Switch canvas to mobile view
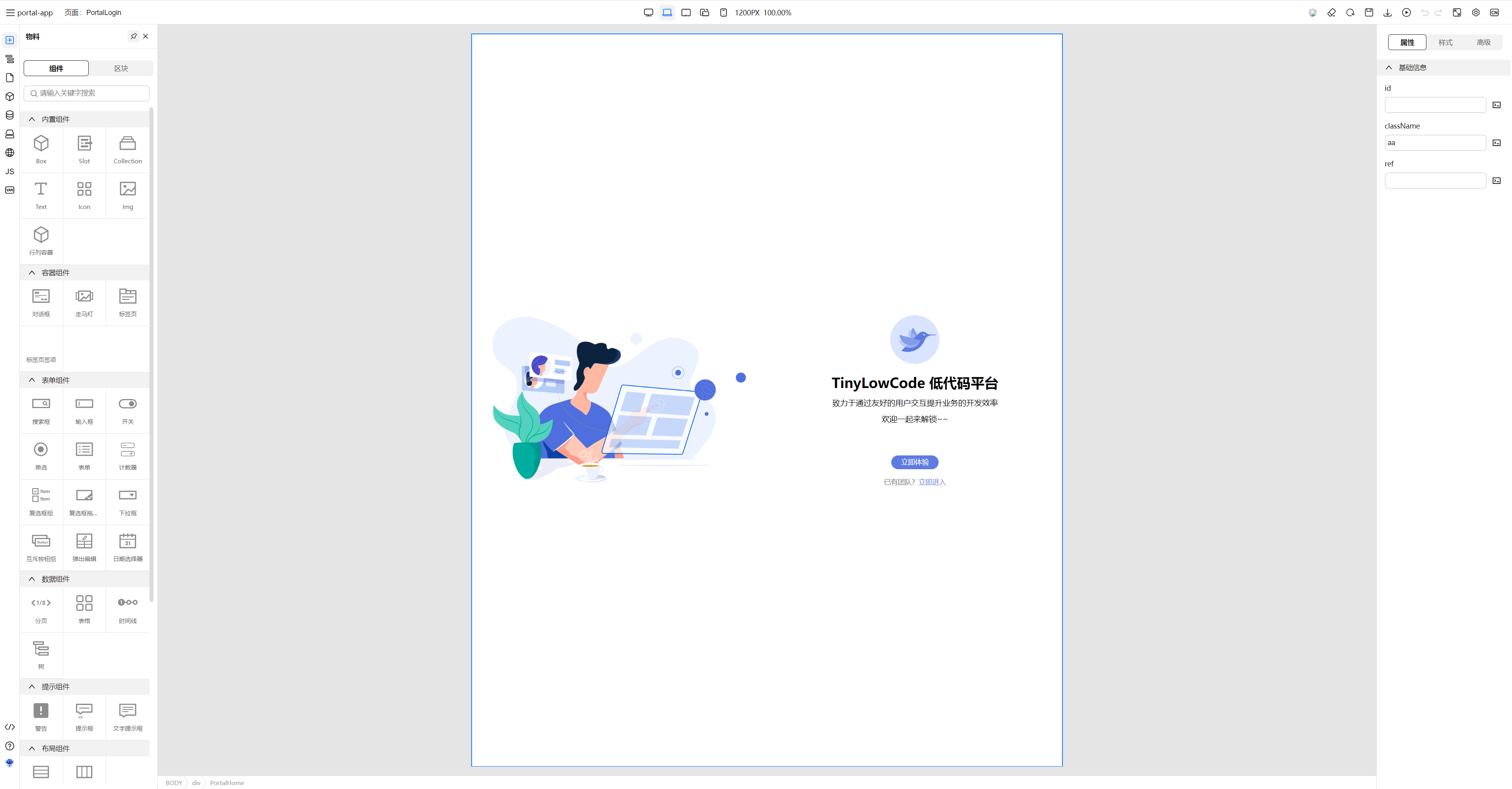This screenshot has width=1512, height=789. point(724,12)
